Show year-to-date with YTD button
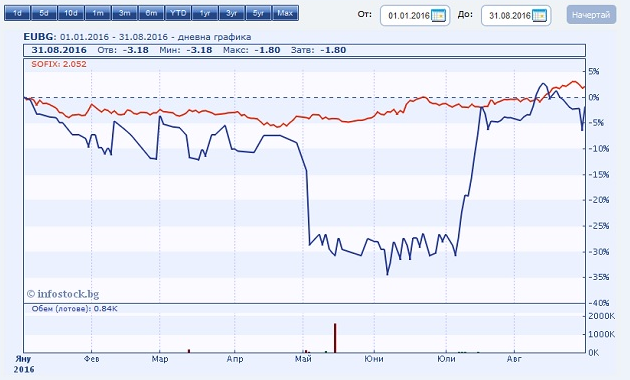 click(178, 13)
